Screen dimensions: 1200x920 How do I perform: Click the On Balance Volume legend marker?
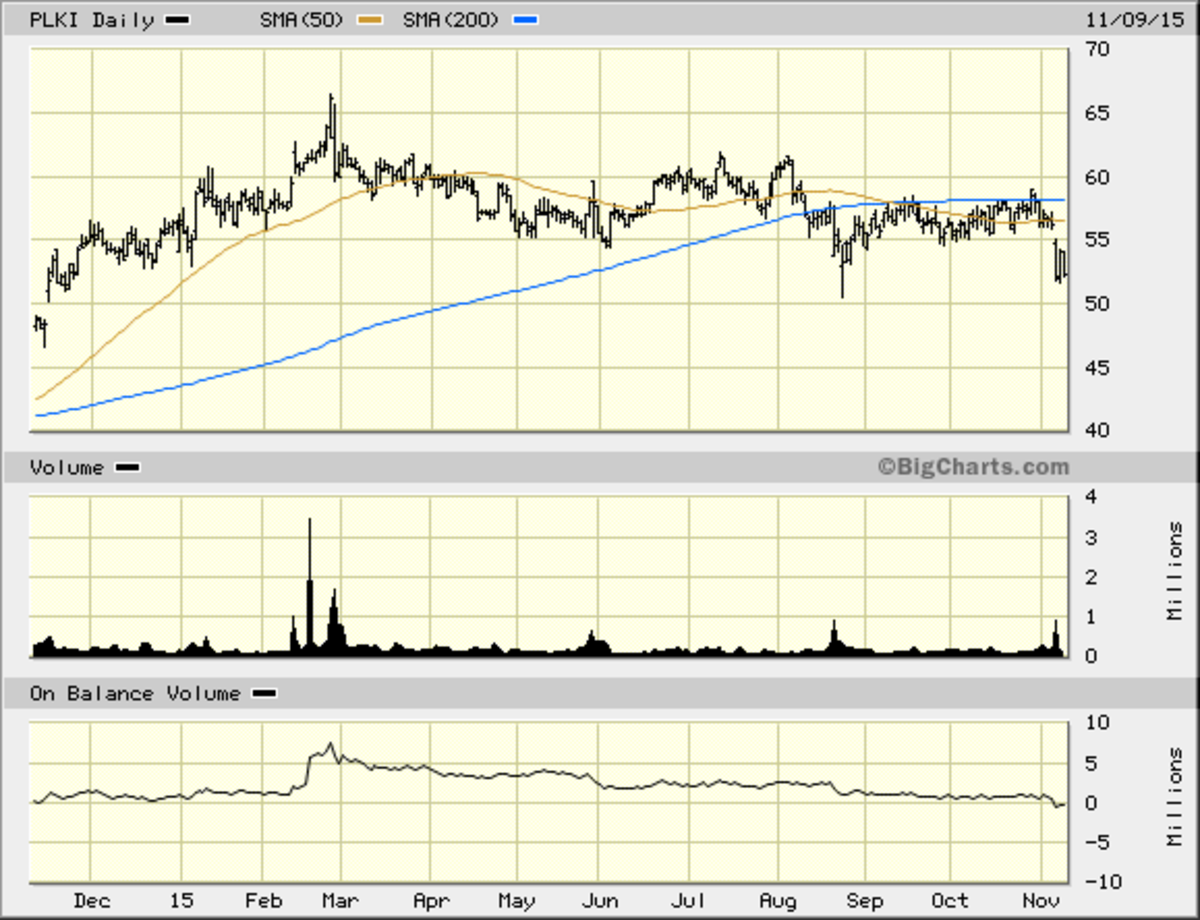[x=263, y=692]
